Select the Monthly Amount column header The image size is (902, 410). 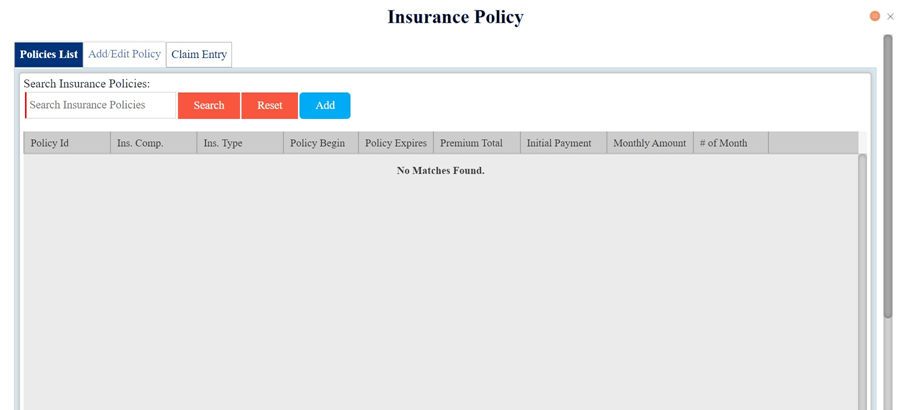coord(650,143)
